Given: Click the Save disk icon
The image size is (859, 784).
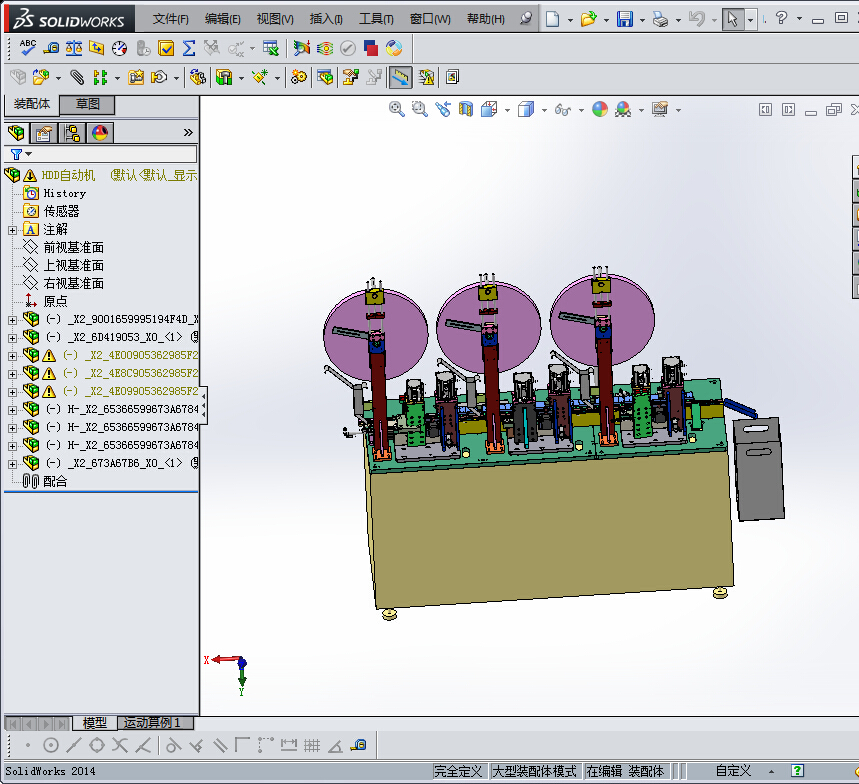Looking at the screenshot, I should pos(624,19).
